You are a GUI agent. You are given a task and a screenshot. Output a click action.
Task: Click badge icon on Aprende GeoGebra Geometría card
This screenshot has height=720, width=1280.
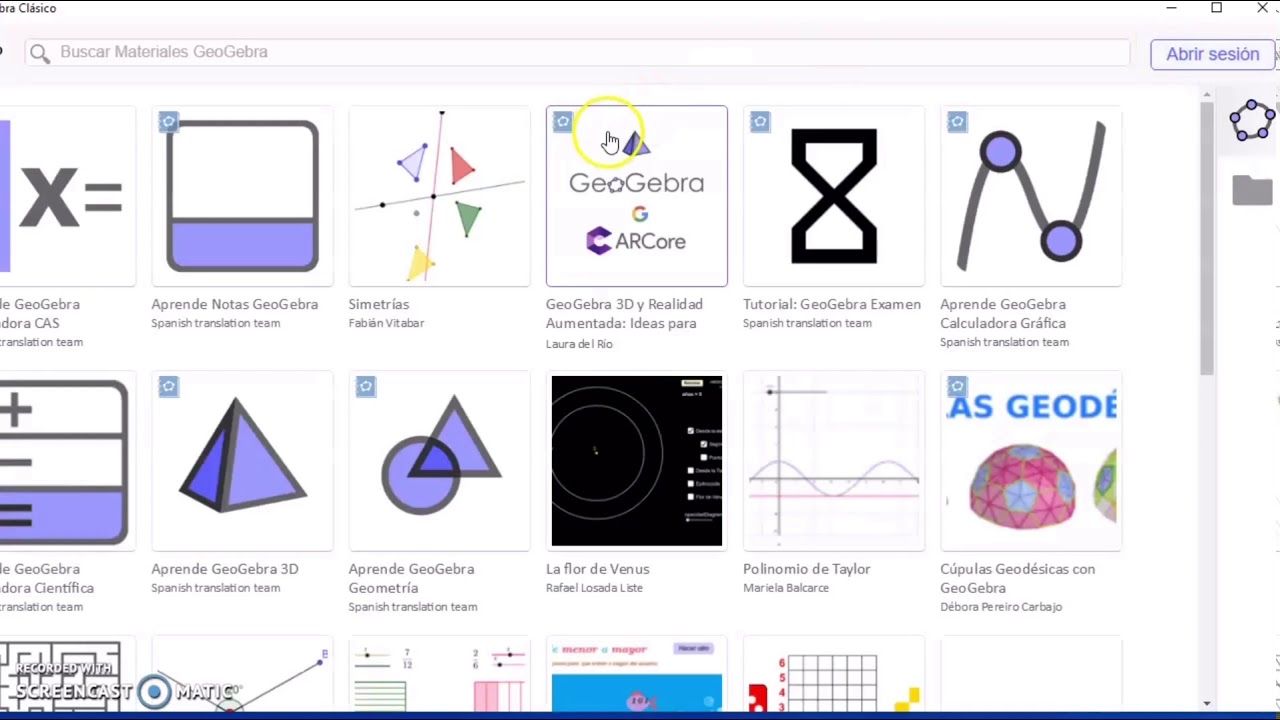pyautogui.click(x=365, y=387)
